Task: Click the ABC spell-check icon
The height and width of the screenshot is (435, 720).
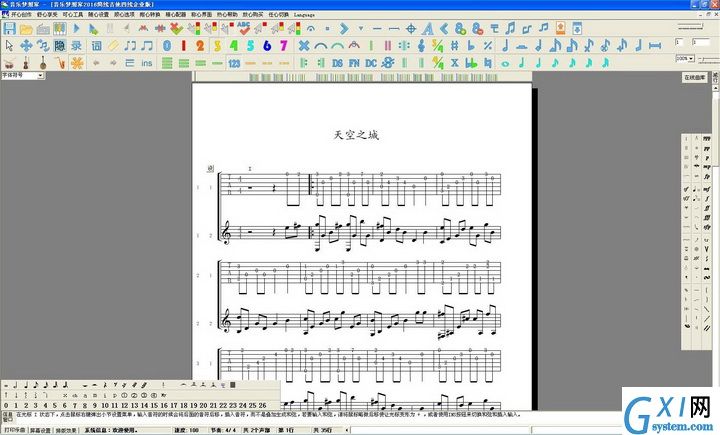Action: (x=244, y=28)
